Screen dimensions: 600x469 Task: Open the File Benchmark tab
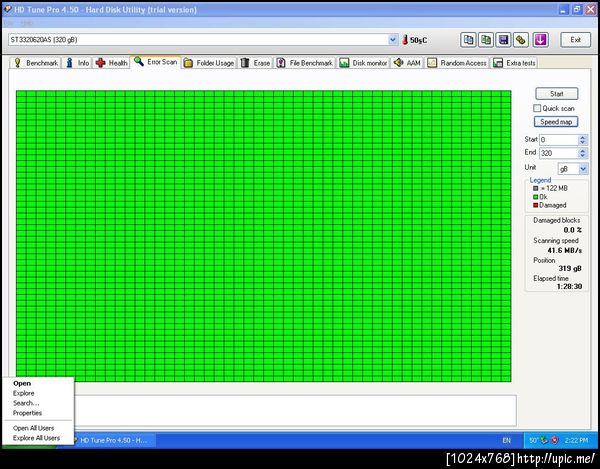[305, 63]
